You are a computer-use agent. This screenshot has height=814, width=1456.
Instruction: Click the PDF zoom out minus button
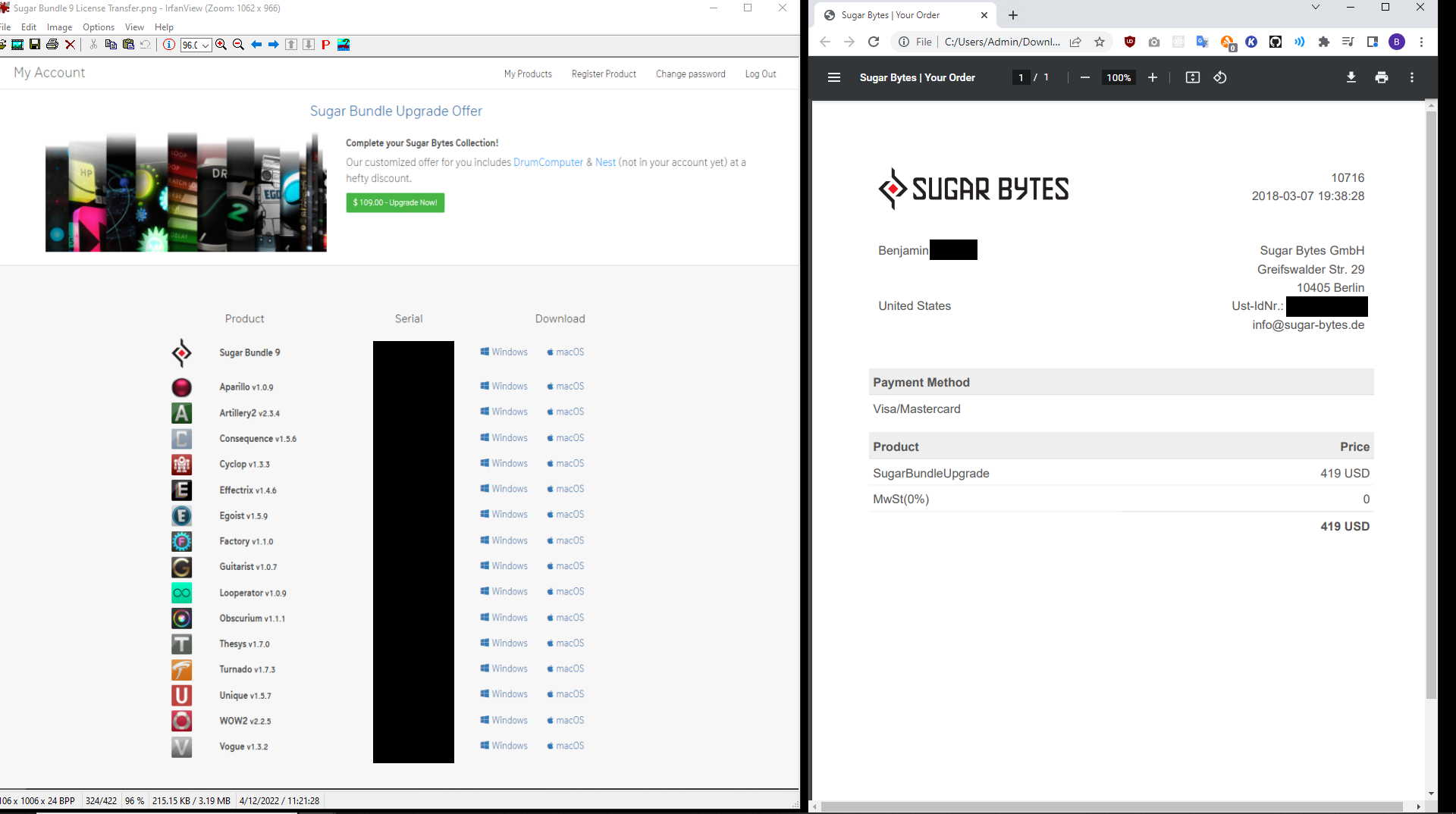tap(1085, 77)
